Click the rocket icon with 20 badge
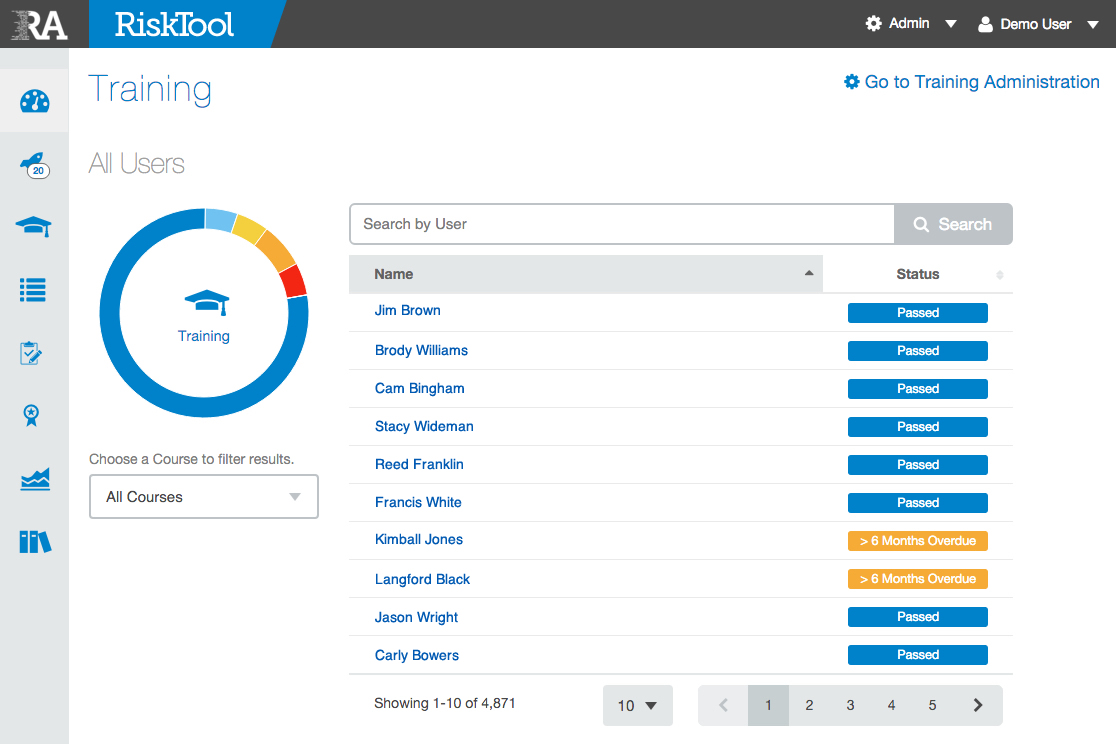Screen dimensions: 1116x744 pyautogui.click(x=35, y=165)
